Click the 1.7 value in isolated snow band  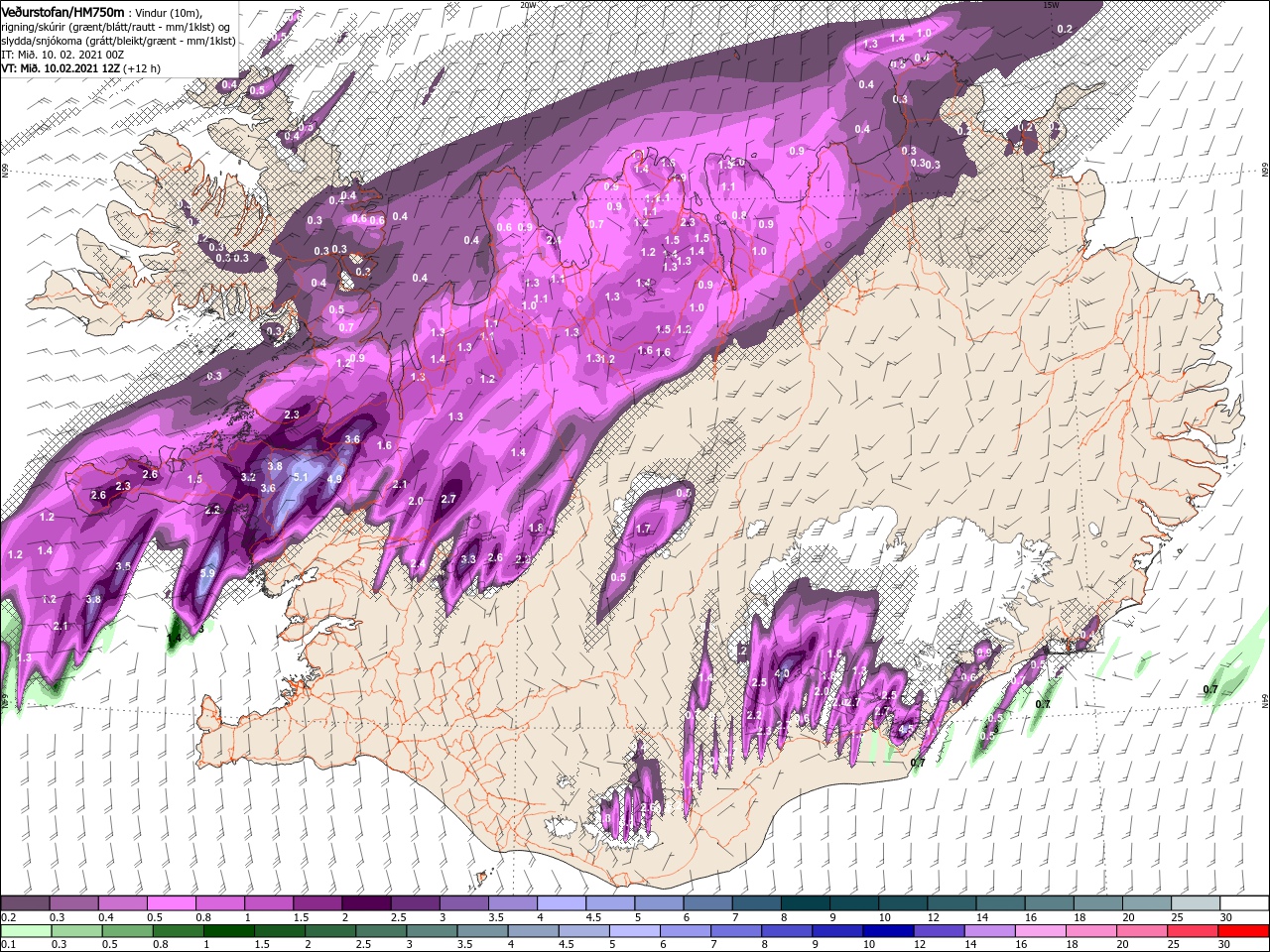point(643,530)
